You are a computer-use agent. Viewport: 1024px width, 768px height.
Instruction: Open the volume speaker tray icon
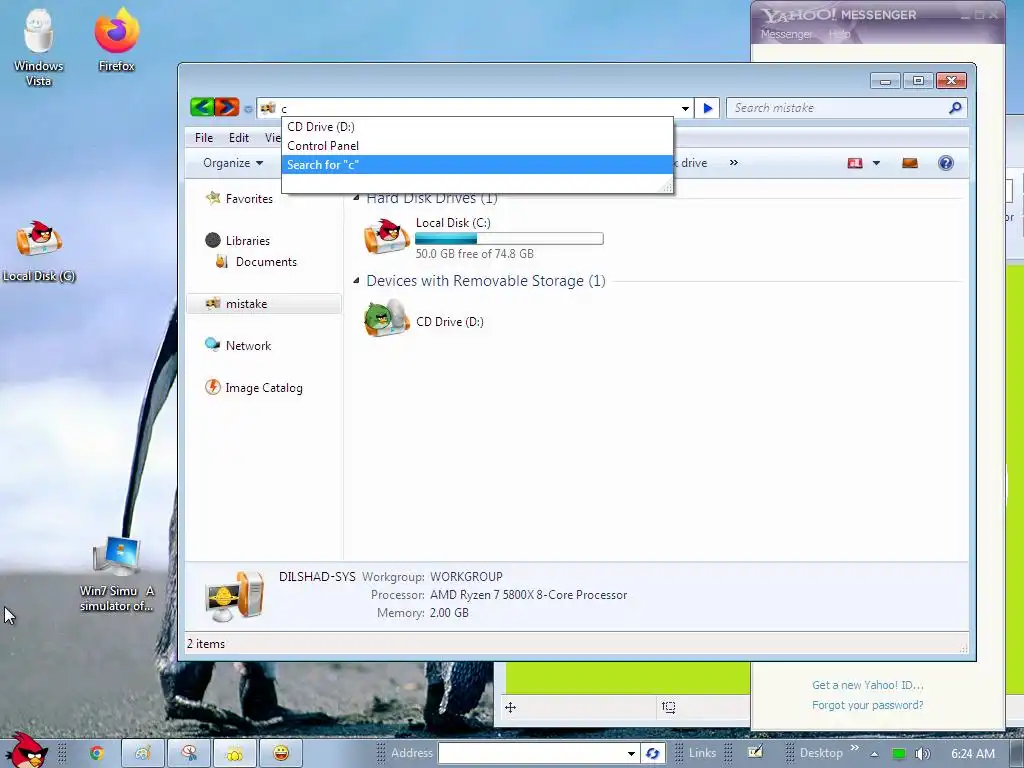922,754
